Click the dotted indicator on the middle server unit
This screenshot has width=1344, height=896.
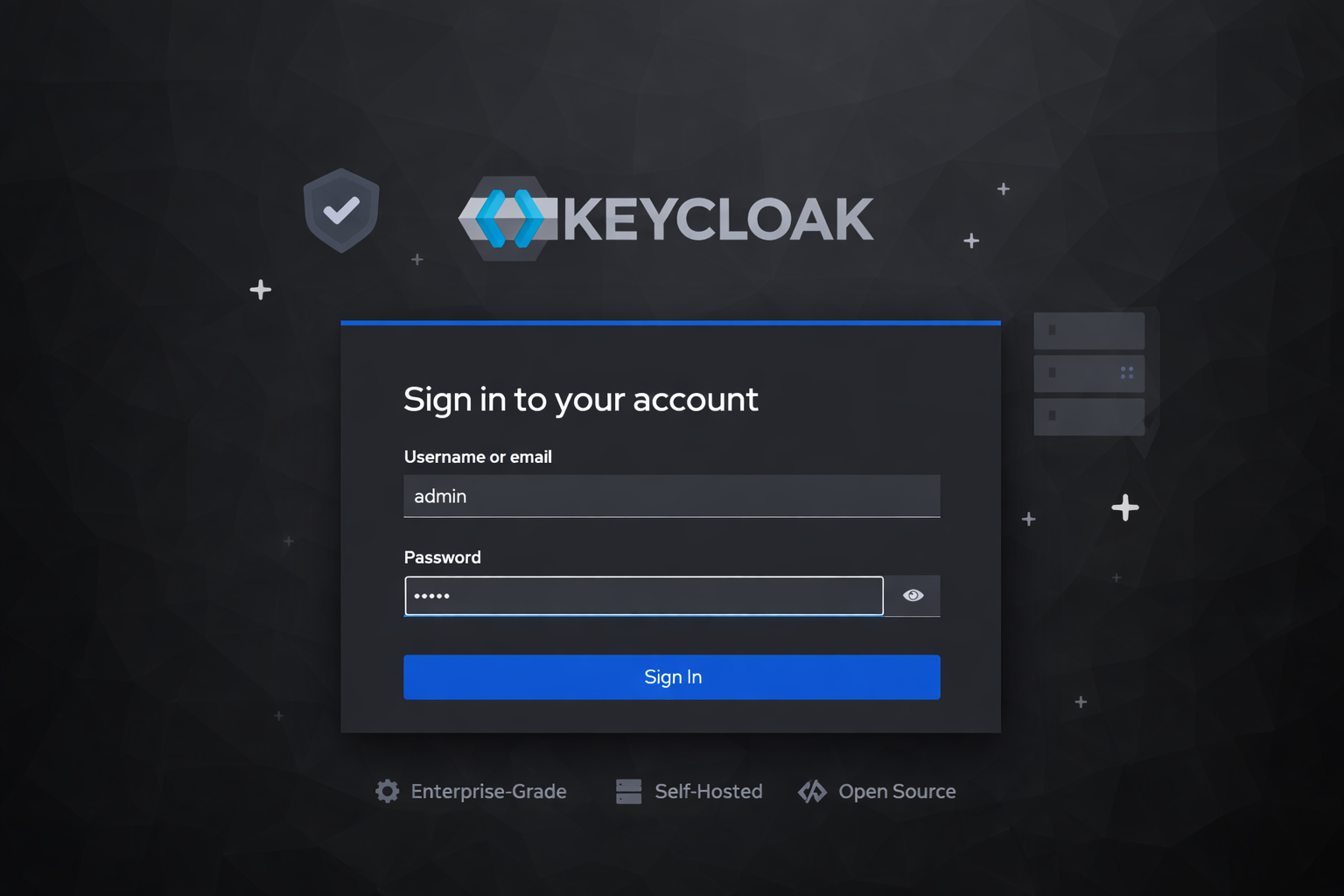click(x=1127, y=374)
